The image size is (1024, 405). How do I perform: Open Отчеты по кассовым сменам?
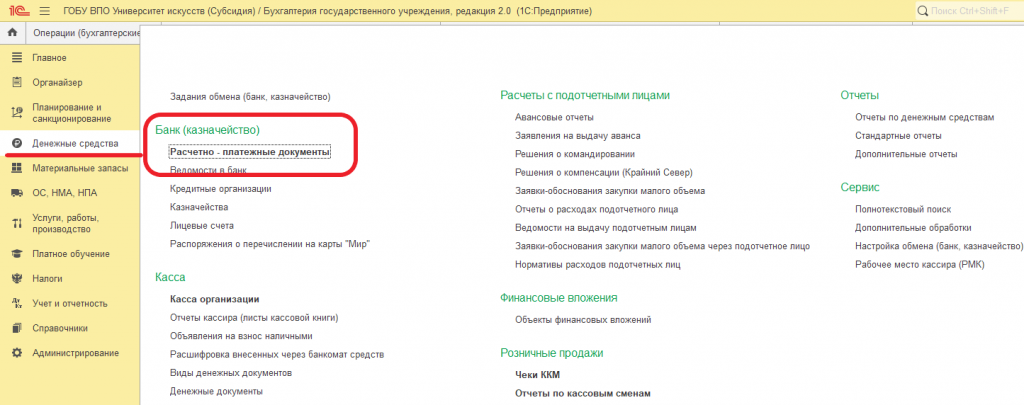coord(583,393)
